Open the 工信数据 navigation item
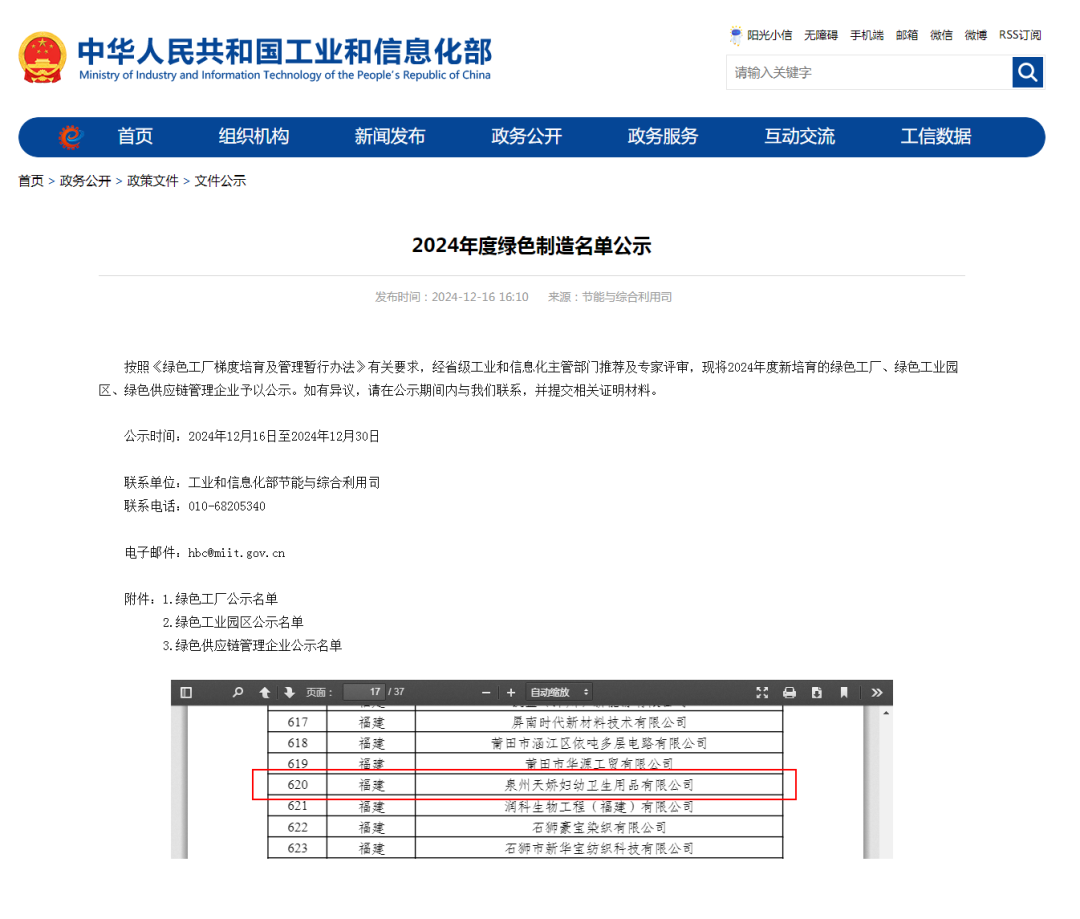This screenshot has height=919, width=1080. click(x=936, y=137)
